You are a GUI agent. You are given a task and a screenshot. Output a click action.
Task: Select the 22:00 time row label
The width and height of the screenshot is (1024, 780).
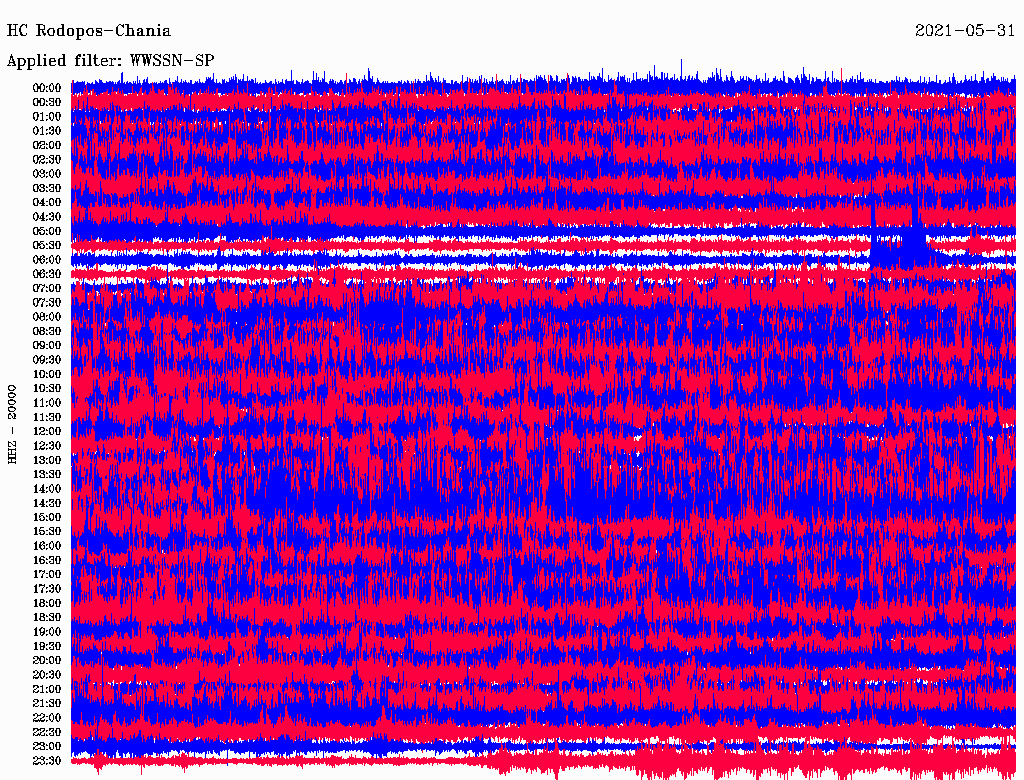pyautogui.click(x=47, y=717)
